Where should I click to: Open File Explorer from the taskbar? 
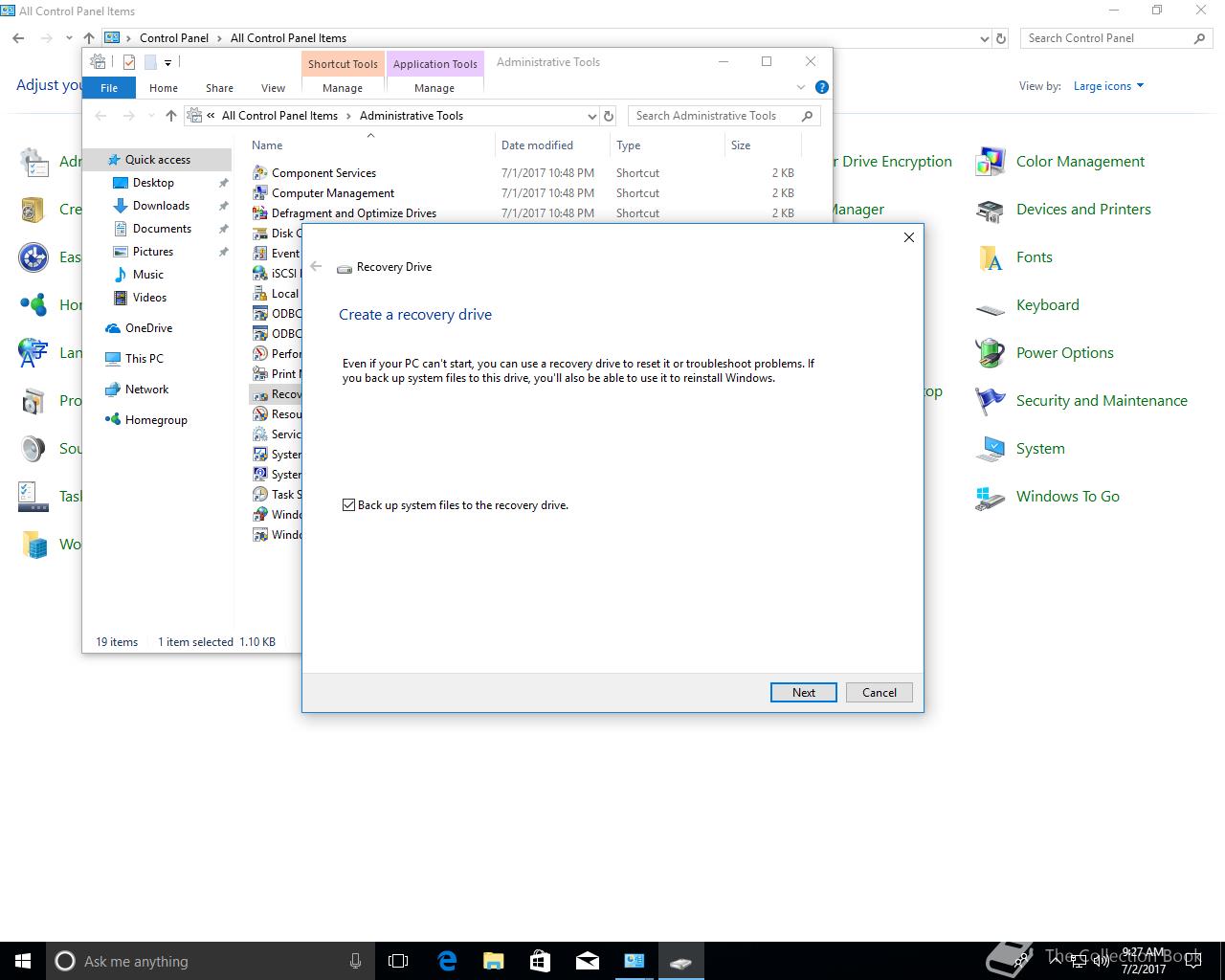pos(494,961)
